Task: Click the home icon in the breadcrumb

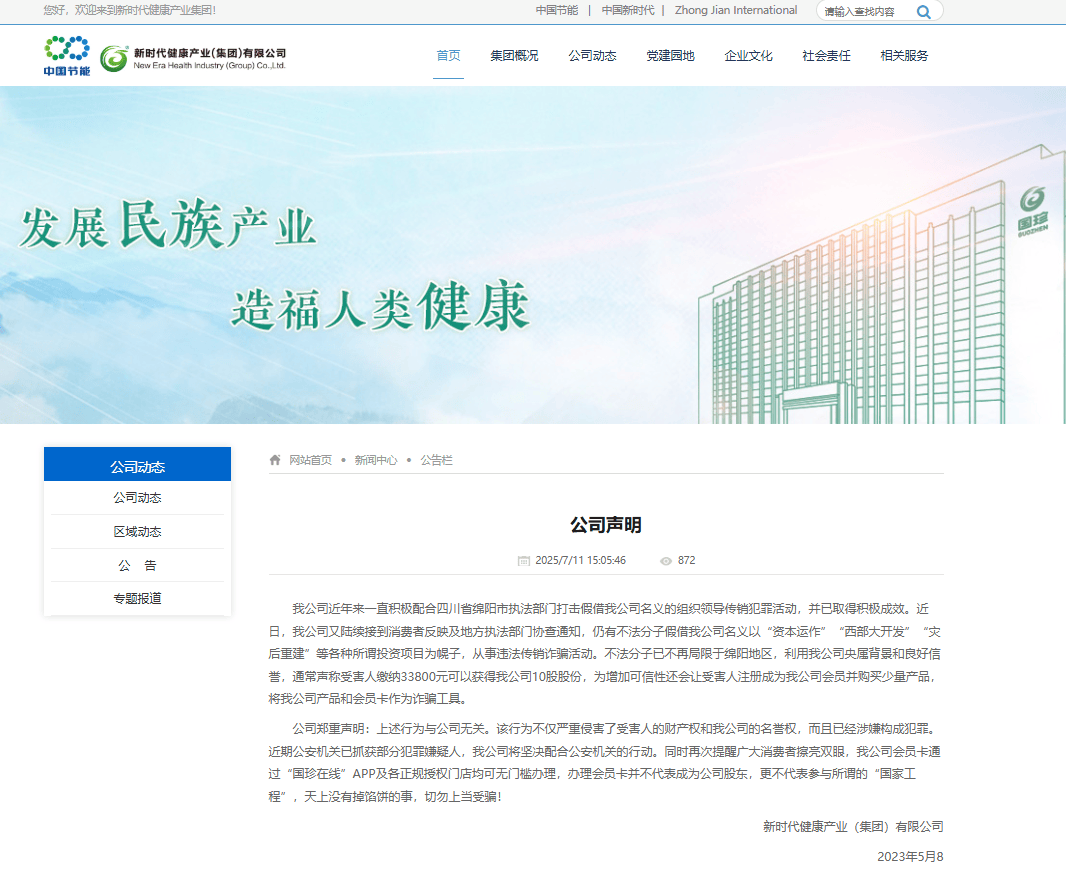Action: 275,460
